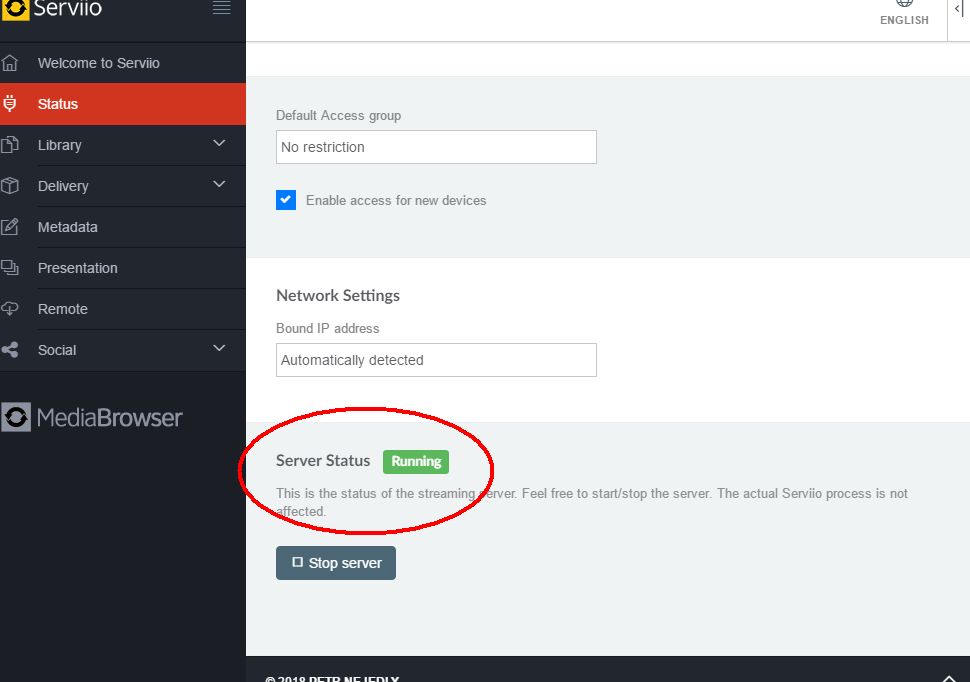
Task: Open the Delivery menu item
Action: pyautogui.click(x=122, y=186)
